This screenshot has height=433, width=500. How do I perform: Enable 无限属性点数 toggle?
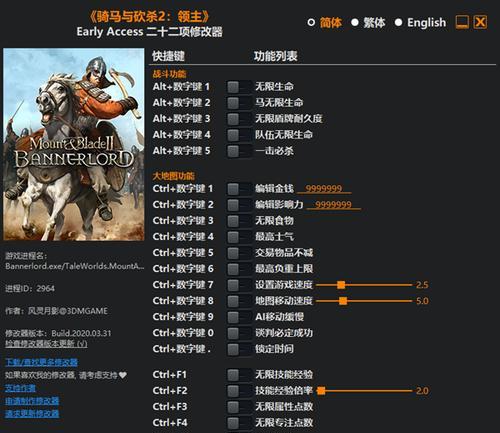tap(239, 407)
